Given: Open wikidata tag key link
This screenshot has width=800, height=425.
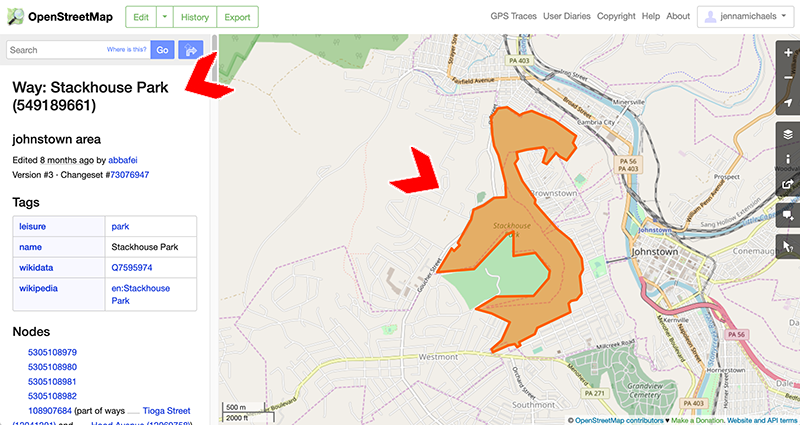Looking at the screenshot, I should coord(36,267).
